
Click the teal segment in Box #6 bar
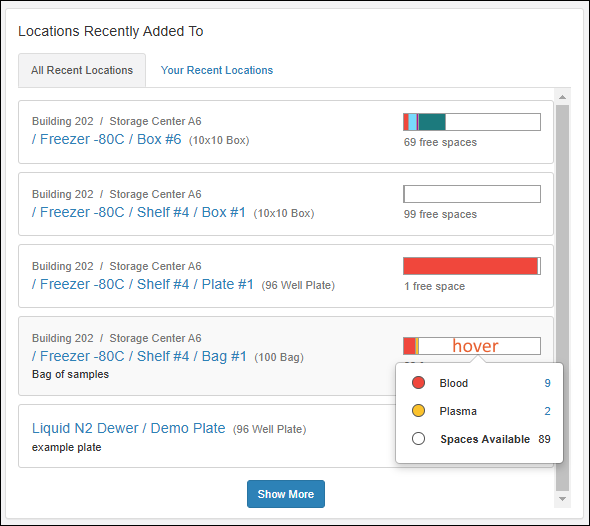[x=432, y=122]
